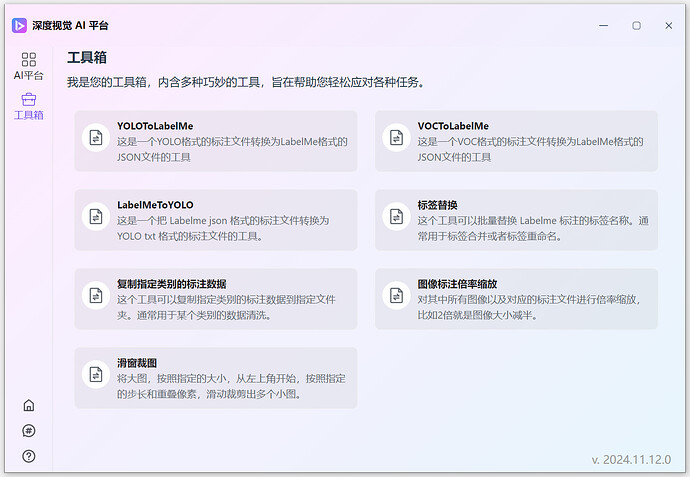Screen dimensions: 690x477
Task: Click the VOCToLabelMe description text
Action: (530, 150)
